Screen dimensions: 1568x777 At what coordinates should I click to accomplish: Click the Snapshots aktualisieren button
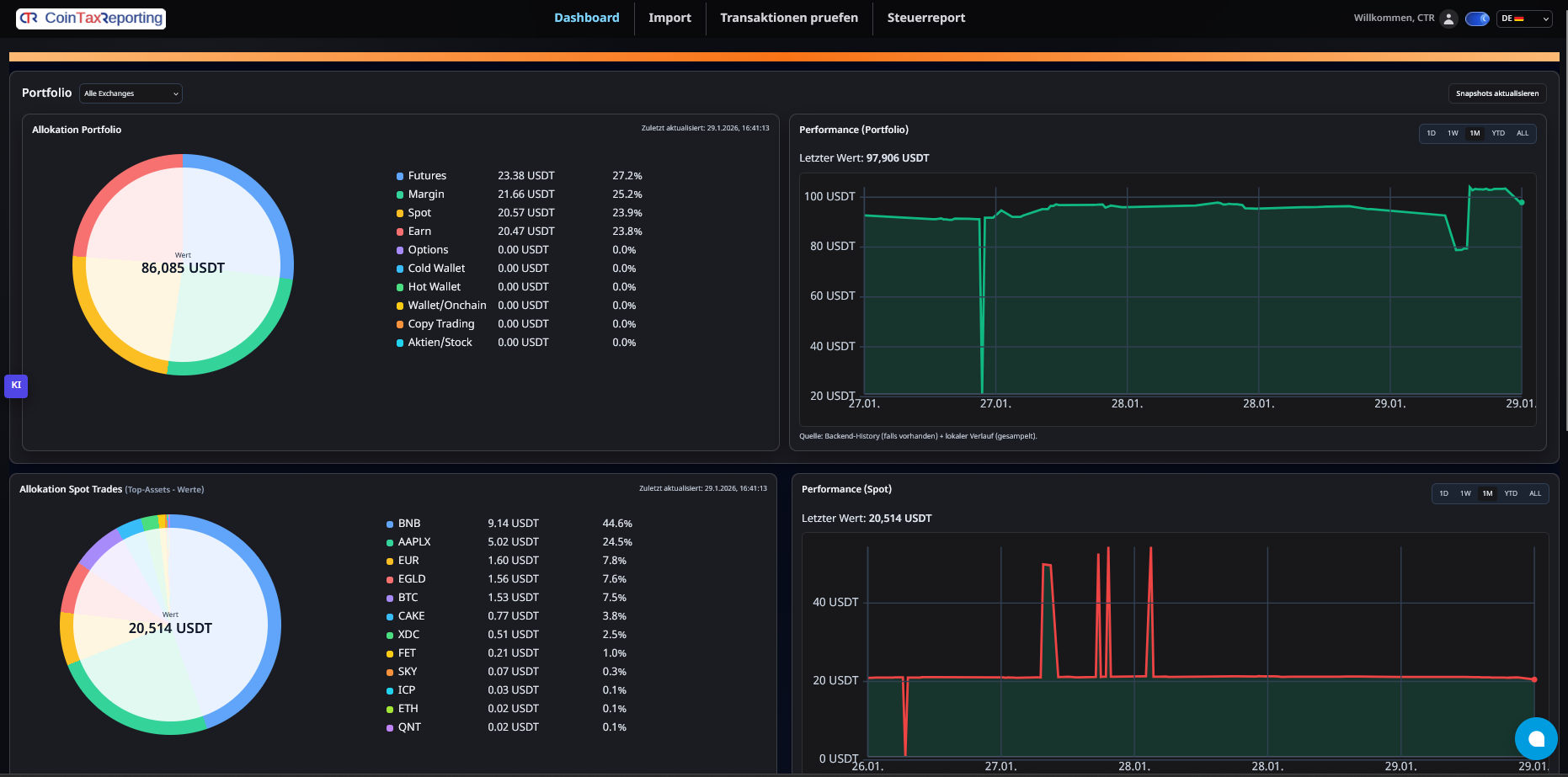pos(1497,93)
